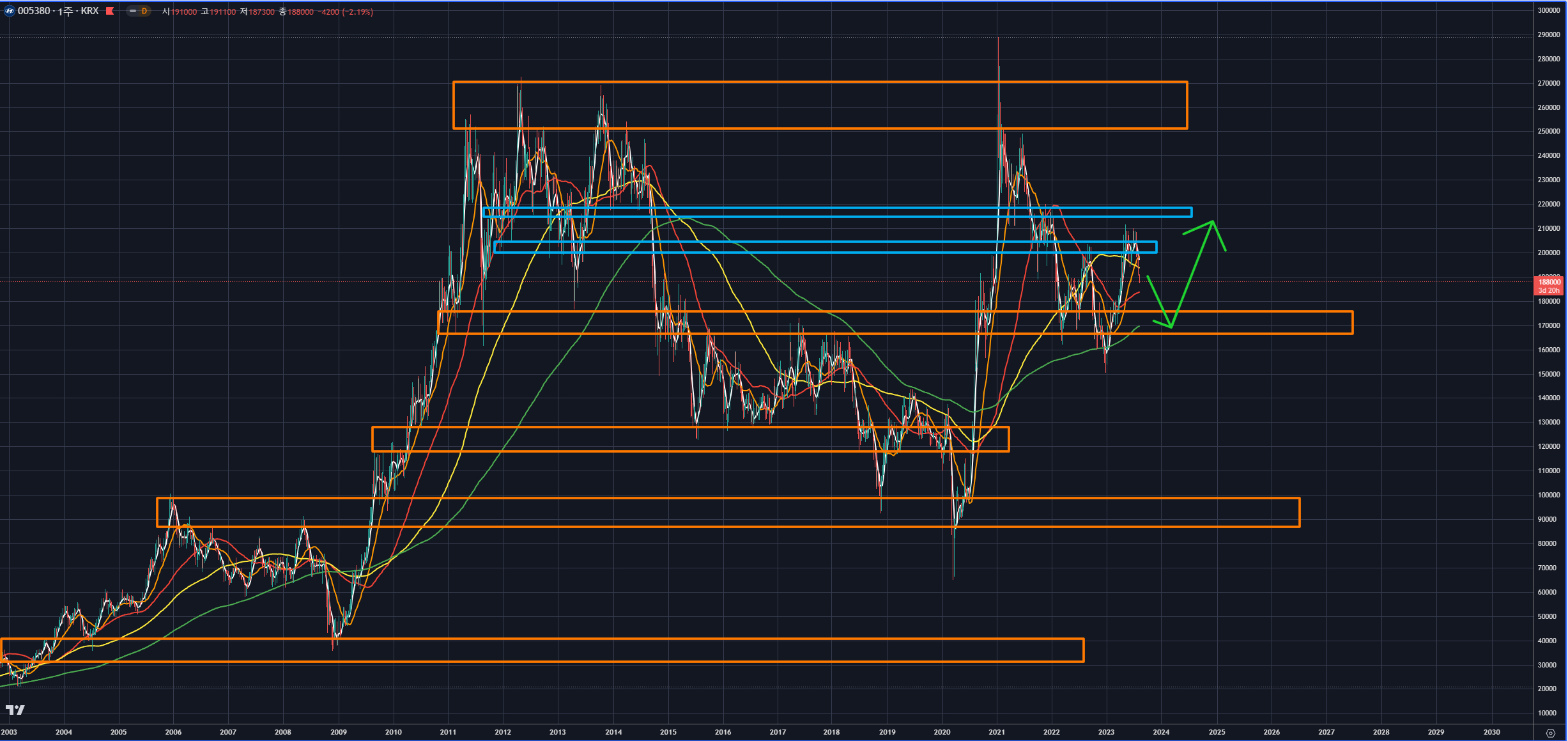Click the red flag symbol marker

click(x=110, y=11)
